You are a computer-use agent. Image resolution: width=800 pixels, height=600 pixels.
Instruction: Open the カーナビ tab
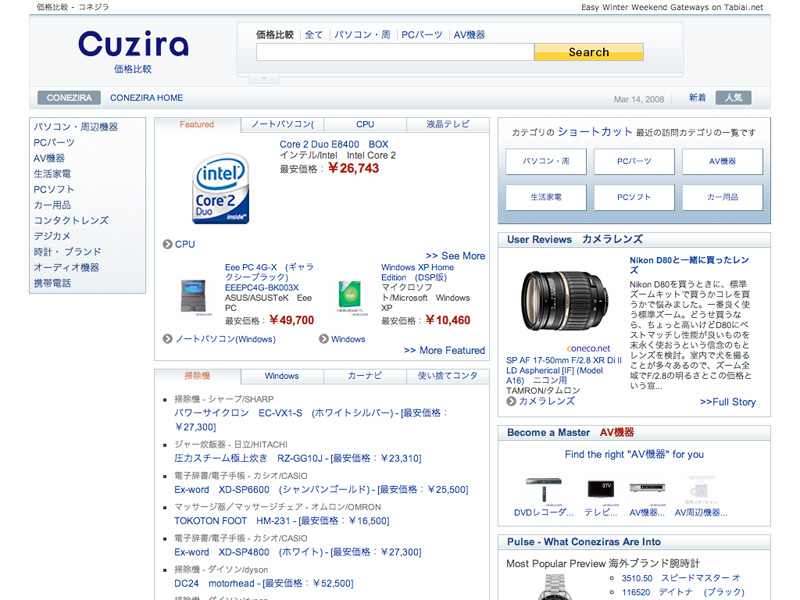365,376
